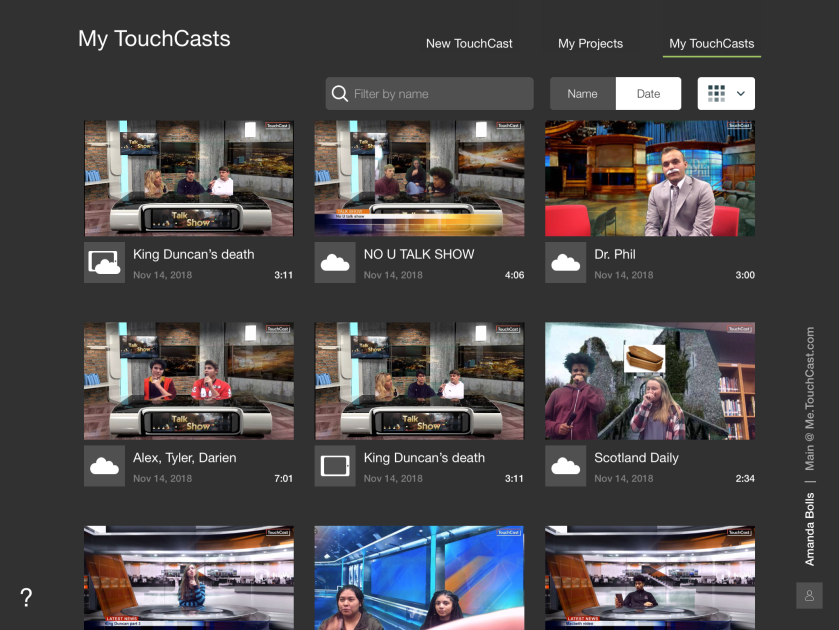Screen dimensions: 839x630
Task: Click the Amanda Bolls account name
Action: [810, 529]
